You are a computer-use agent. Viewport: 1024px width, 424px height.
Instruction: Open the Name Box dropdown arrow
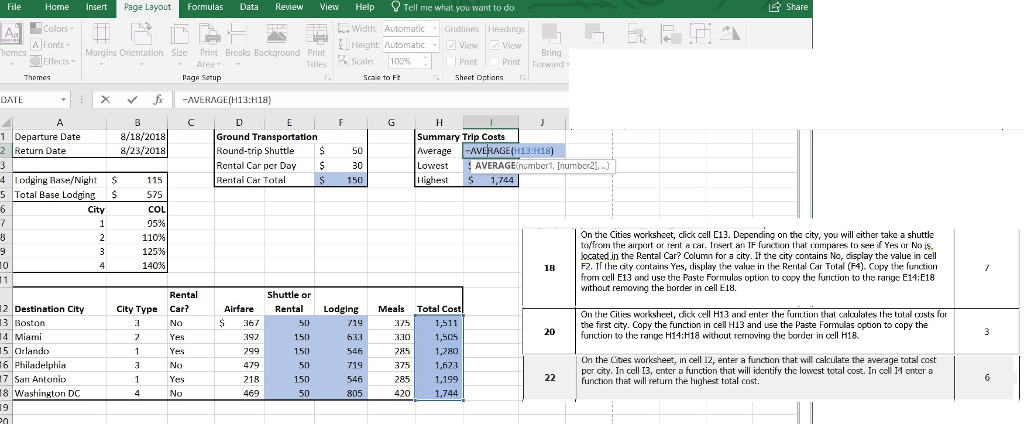63,100
